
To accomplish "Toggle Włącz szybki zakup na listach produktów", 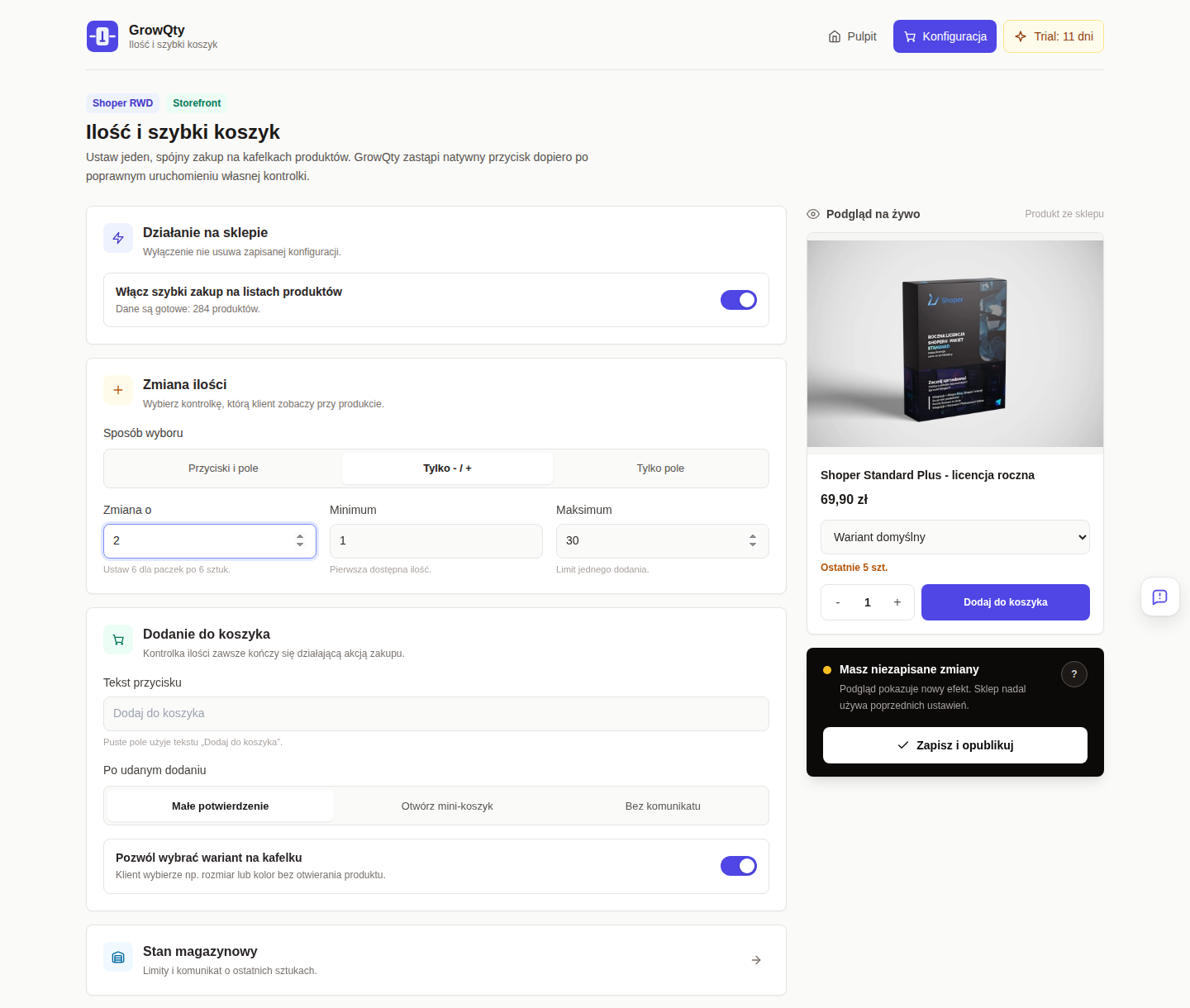I will (739, 300).
